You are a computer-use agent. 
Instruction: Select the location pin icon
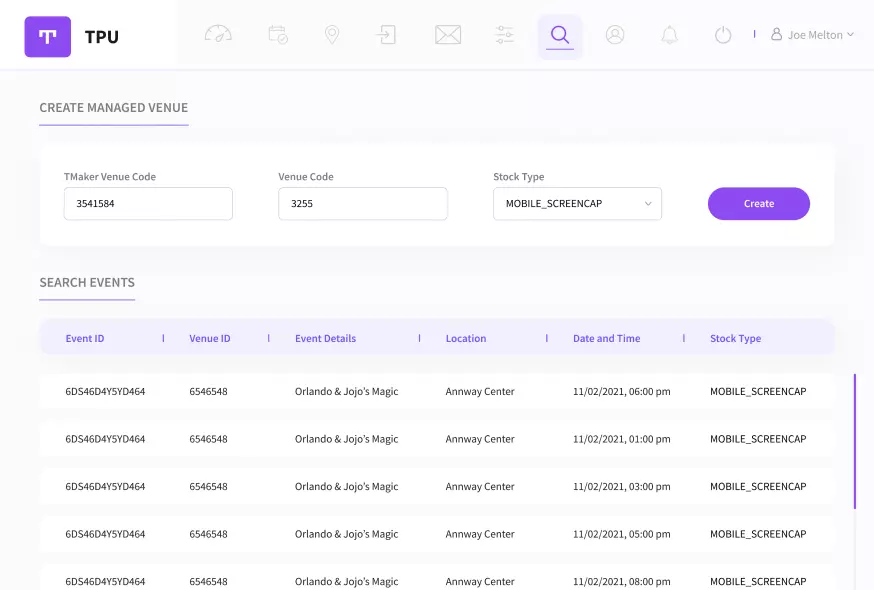(332, 35)
